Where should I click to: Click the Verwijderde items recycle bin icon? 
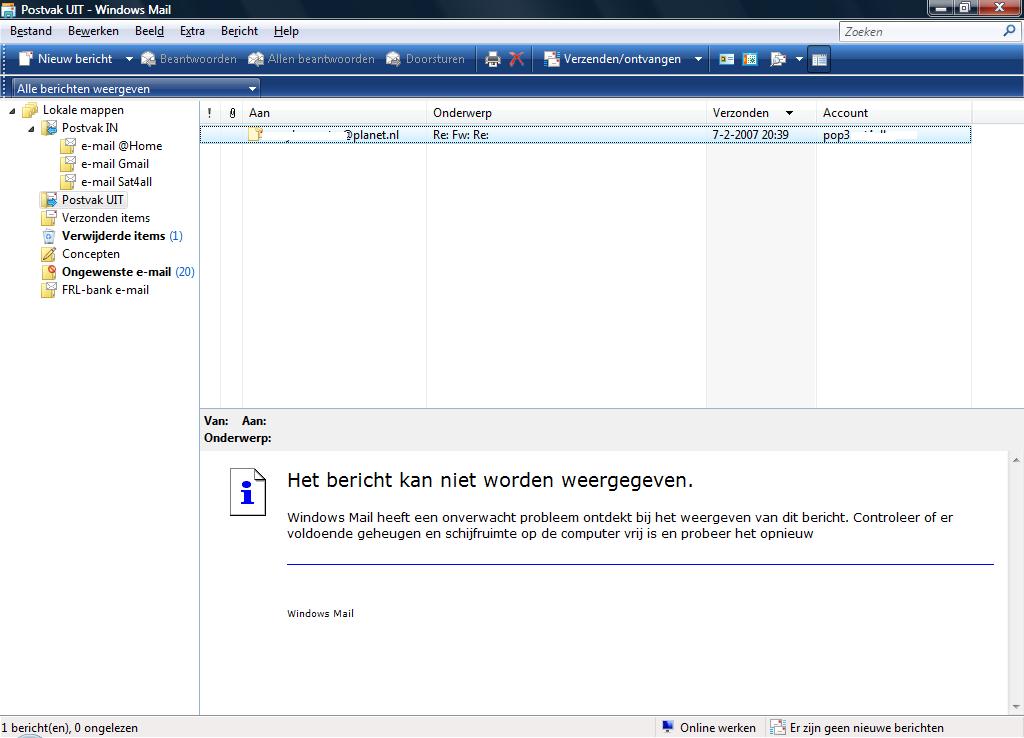tap(49, 236)
